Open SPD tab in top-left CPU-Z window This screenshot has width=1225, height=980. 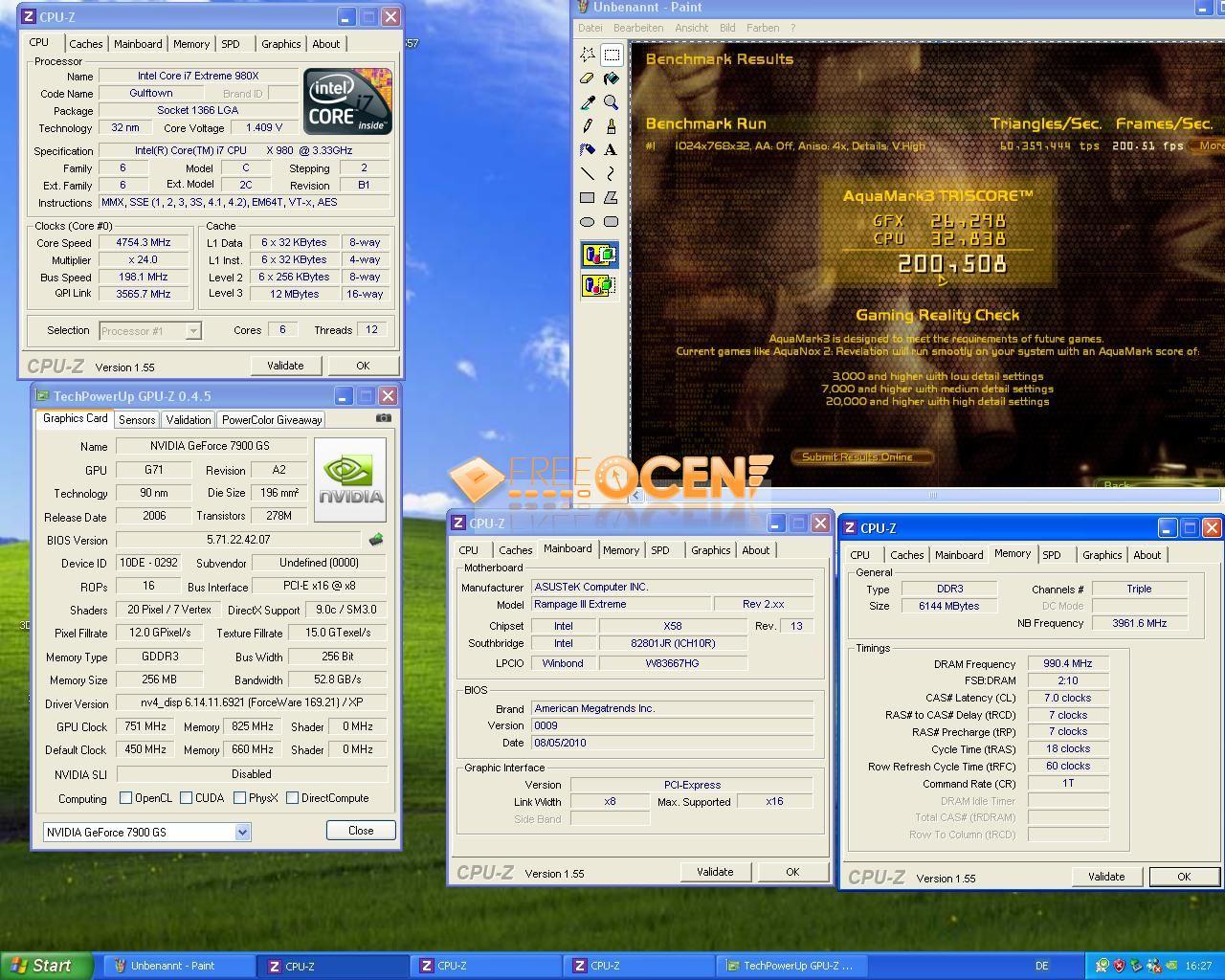pos(231,44)
